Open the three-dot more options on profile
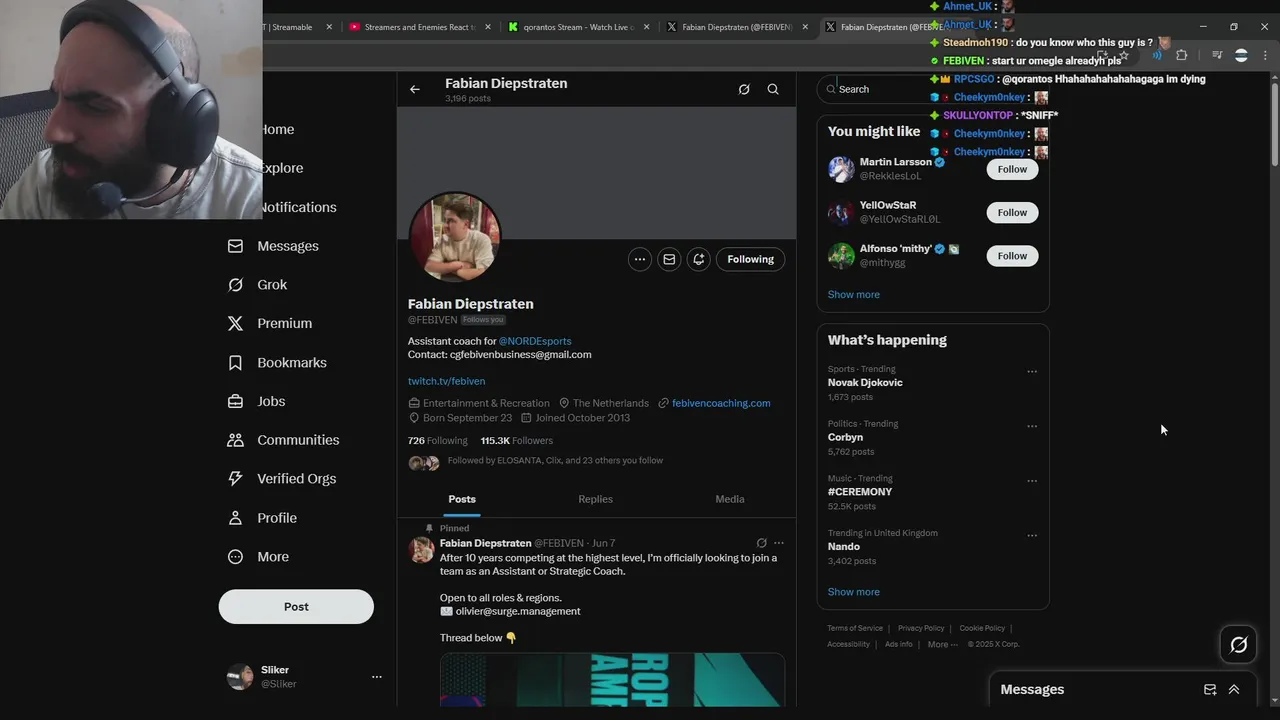 [x=640, y=259]
